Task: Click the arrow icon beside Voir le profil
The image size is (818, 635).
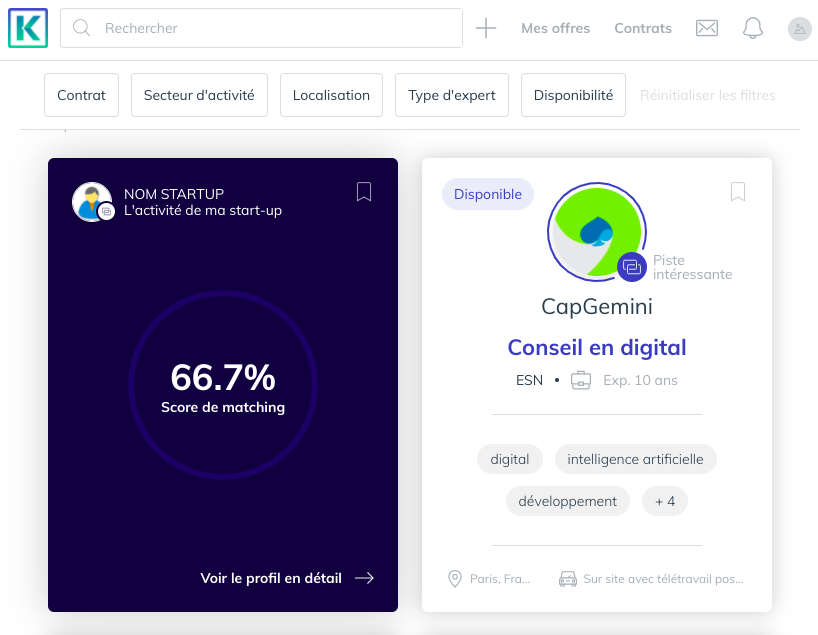Action: [364, 578]
